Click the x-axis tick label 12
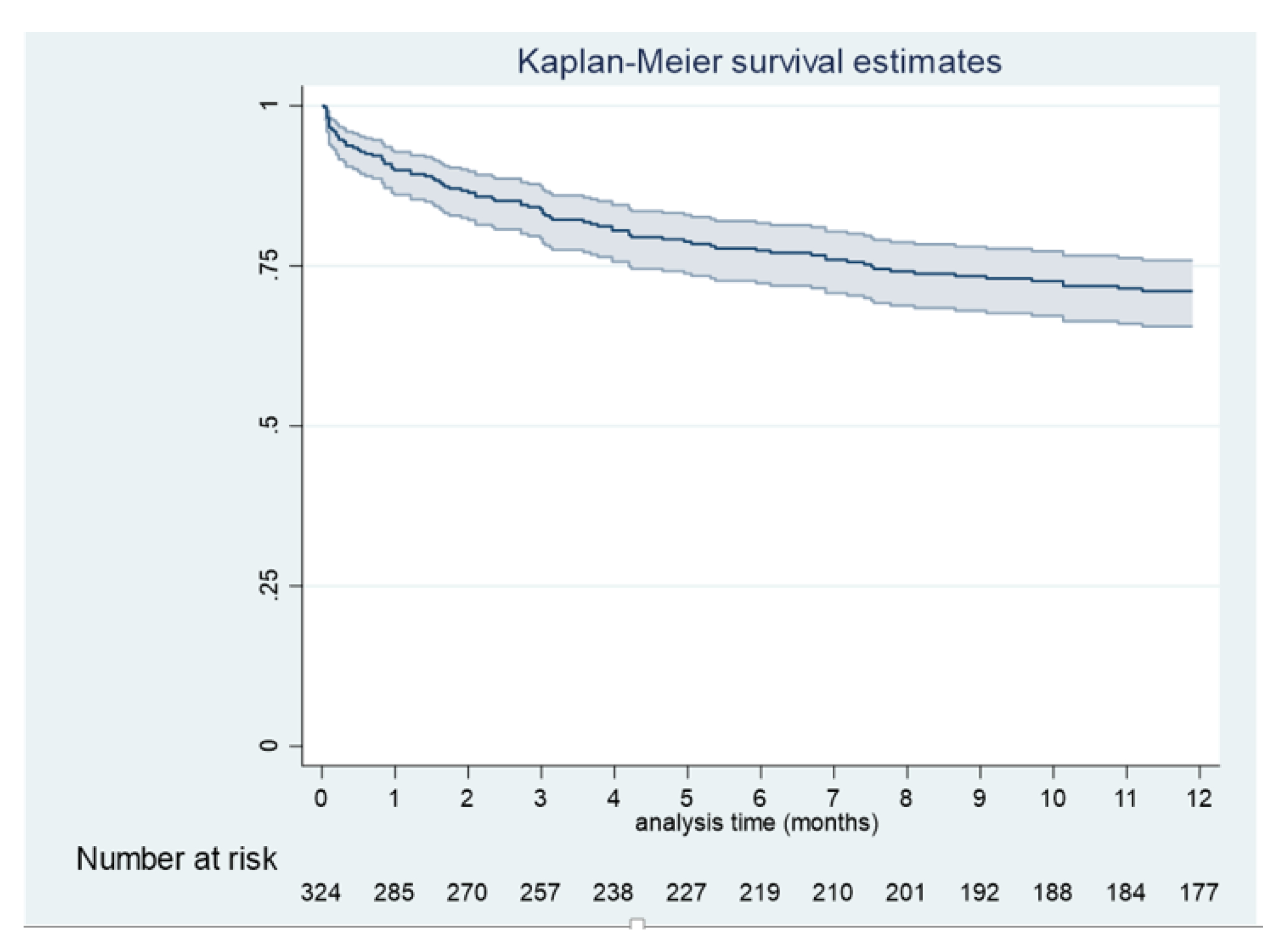This screenshot has width=1288, height=947. [1199, 797]
